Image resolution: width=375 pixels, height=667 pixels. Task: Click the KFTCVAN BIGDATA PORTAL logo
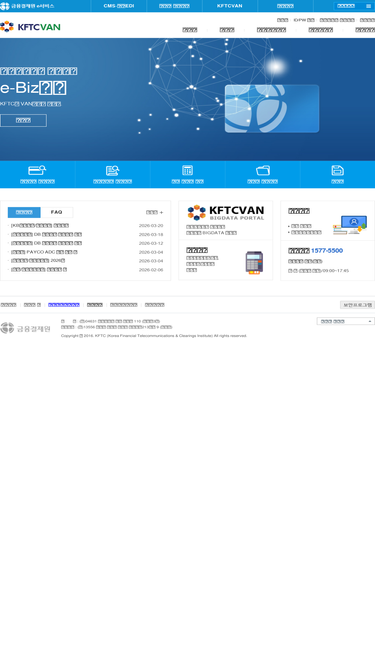(226, 213)
